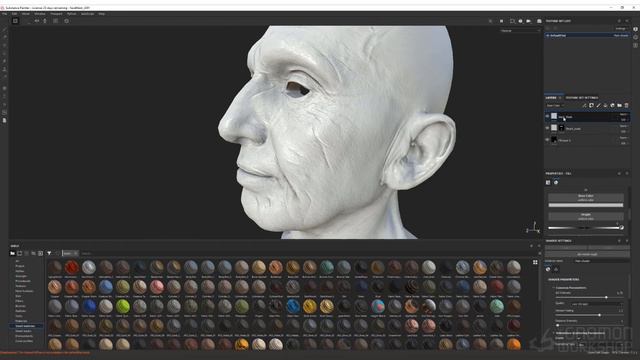640x360 pixels.
Task: Select the bright green smart material thumbnail
Action: pos(122,306)
